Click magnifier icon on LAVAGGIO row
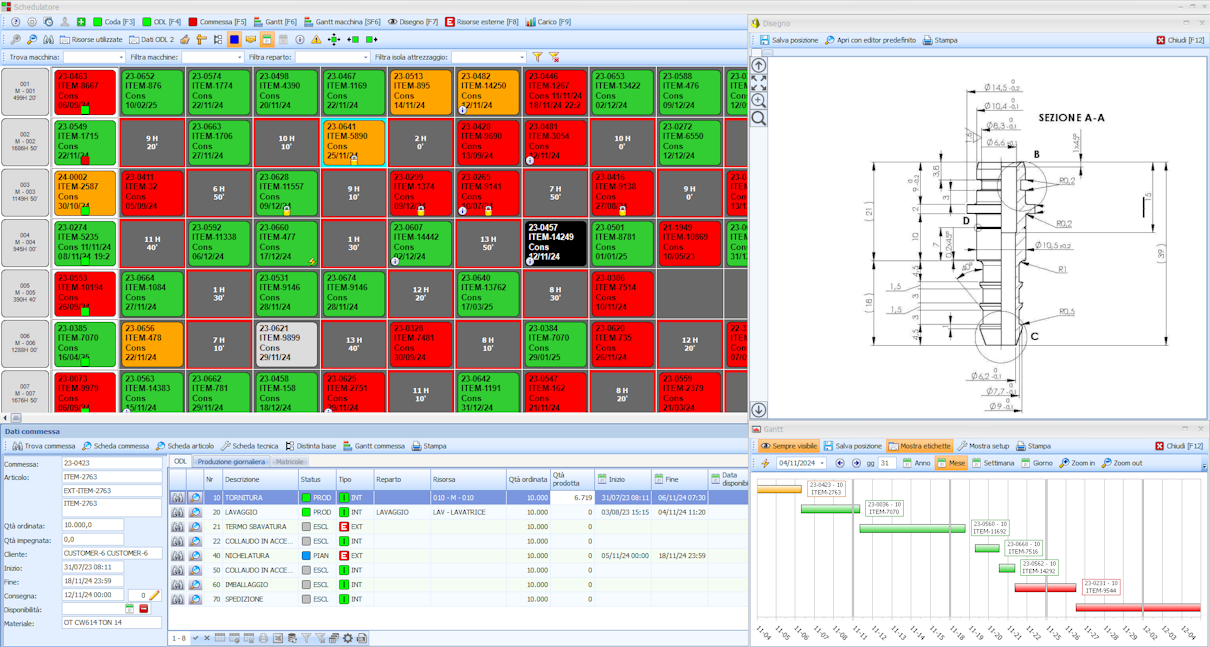 coord(195,512)
